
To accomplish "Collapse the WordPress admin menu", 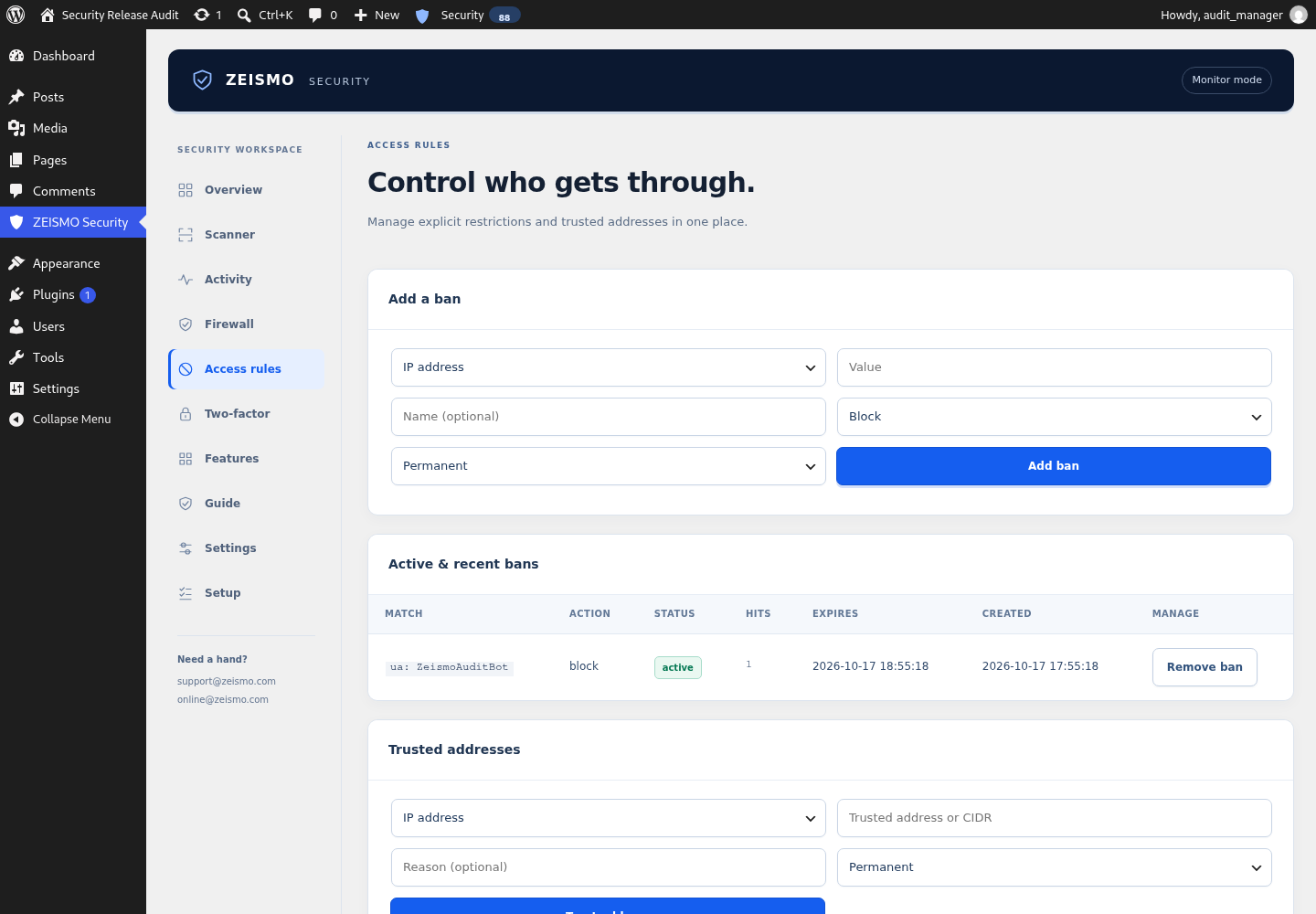I will [73, 420].
